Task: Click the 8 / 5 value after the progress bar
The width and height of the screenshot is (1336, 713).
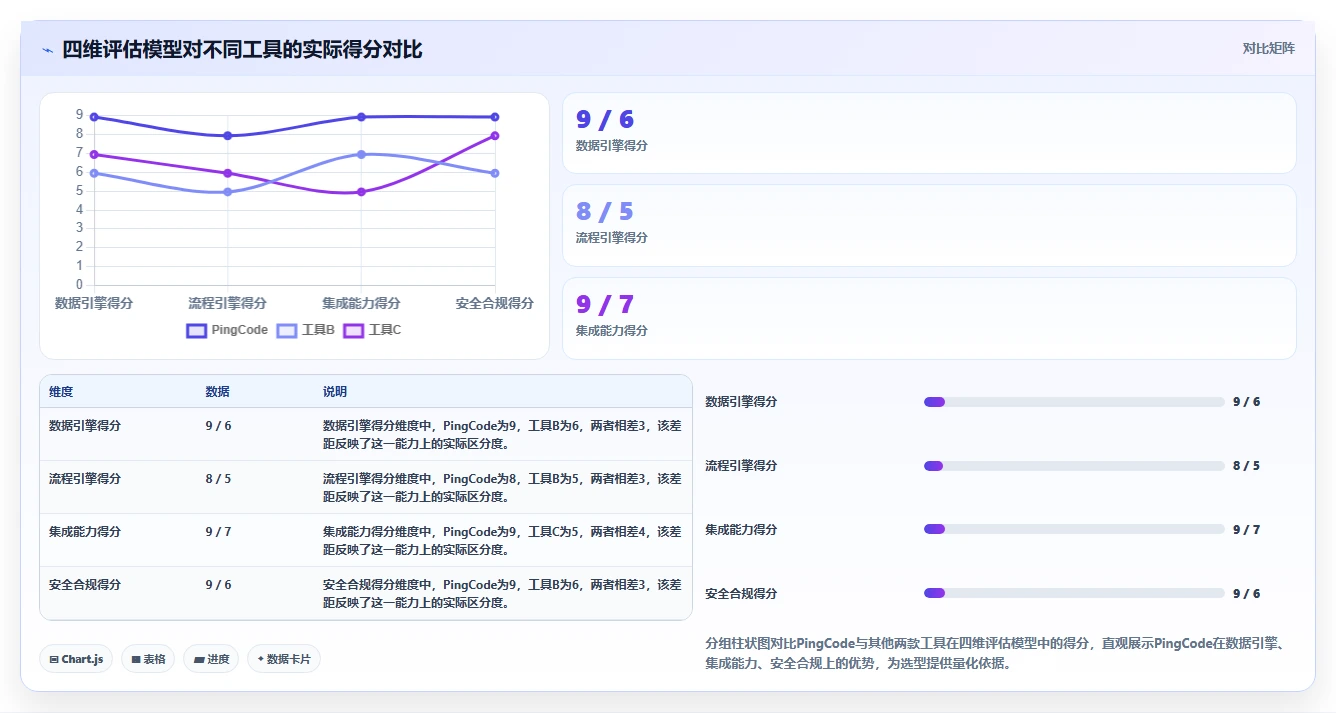Action: tap(1246, 466)
